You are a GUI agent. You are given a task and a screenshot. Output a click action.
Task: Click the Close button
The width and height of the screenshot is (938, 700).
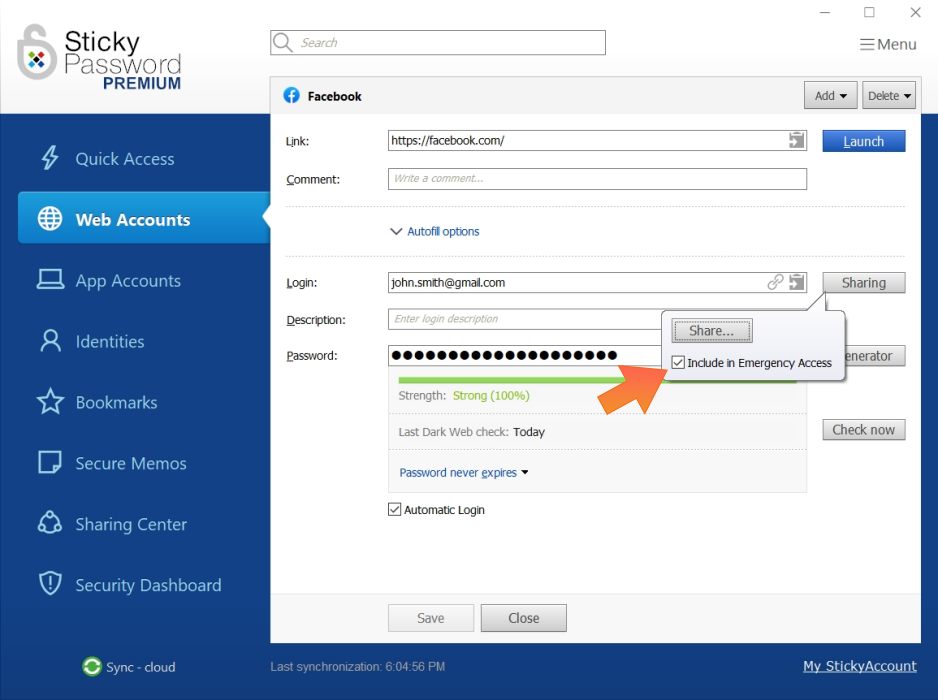point(523,618)
